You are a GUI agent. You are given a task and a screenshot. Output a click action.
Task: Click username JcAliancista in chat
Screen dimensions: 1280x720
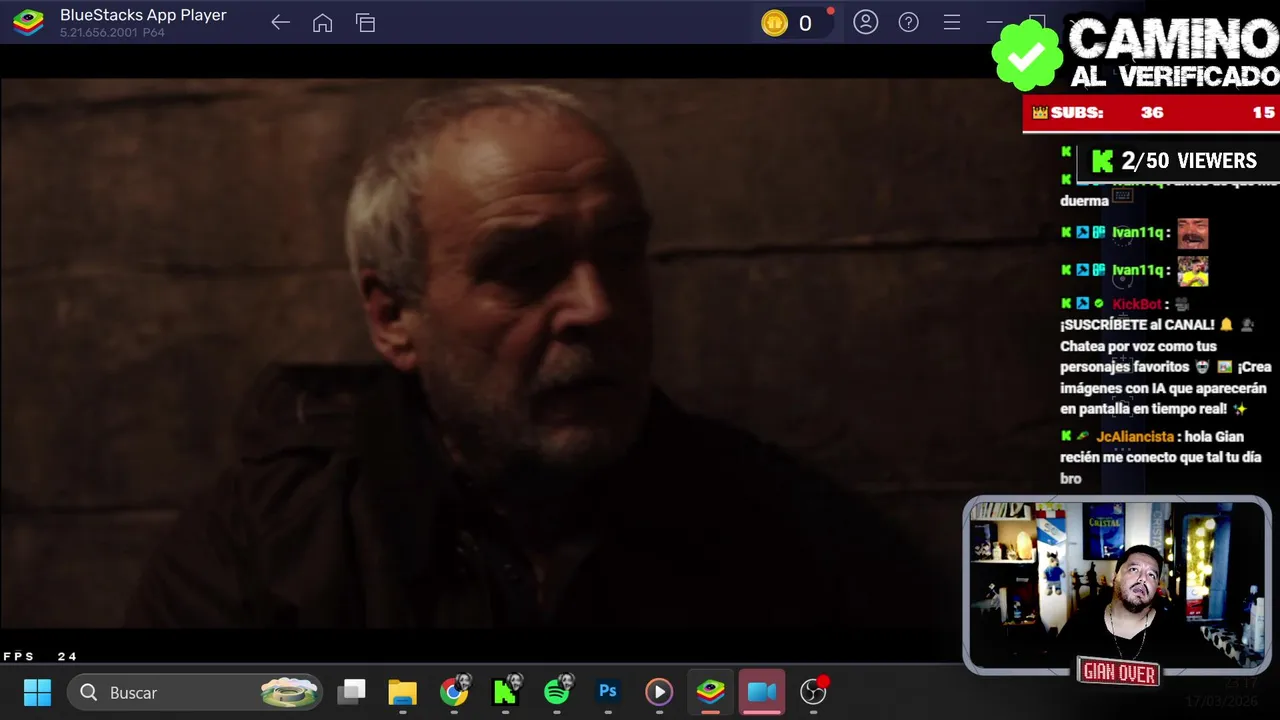click(x=1134, y=437)
